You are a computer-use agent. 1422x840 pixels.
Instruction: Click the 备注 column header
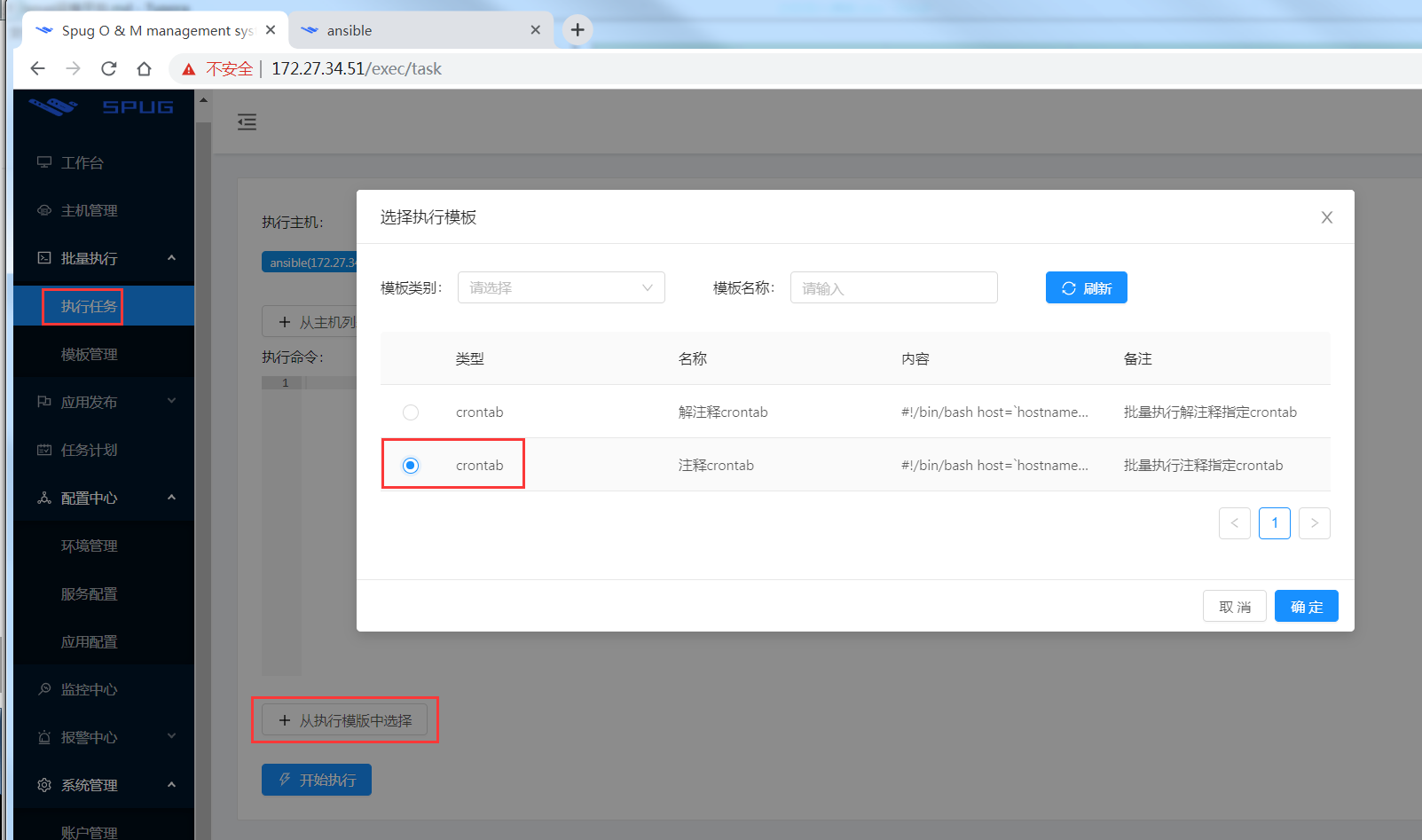[x=1138, y=359]
